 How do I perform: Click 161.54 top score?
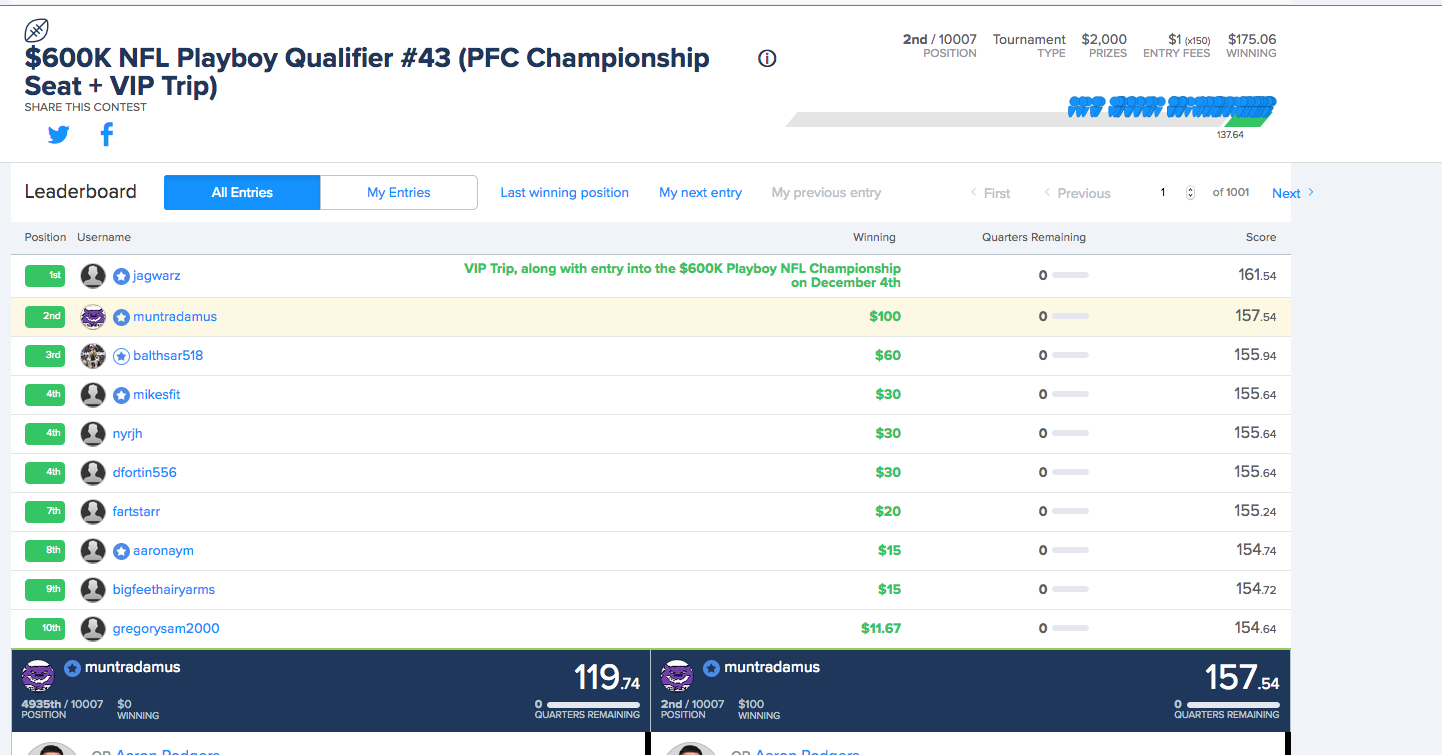tap(1257, 275)
